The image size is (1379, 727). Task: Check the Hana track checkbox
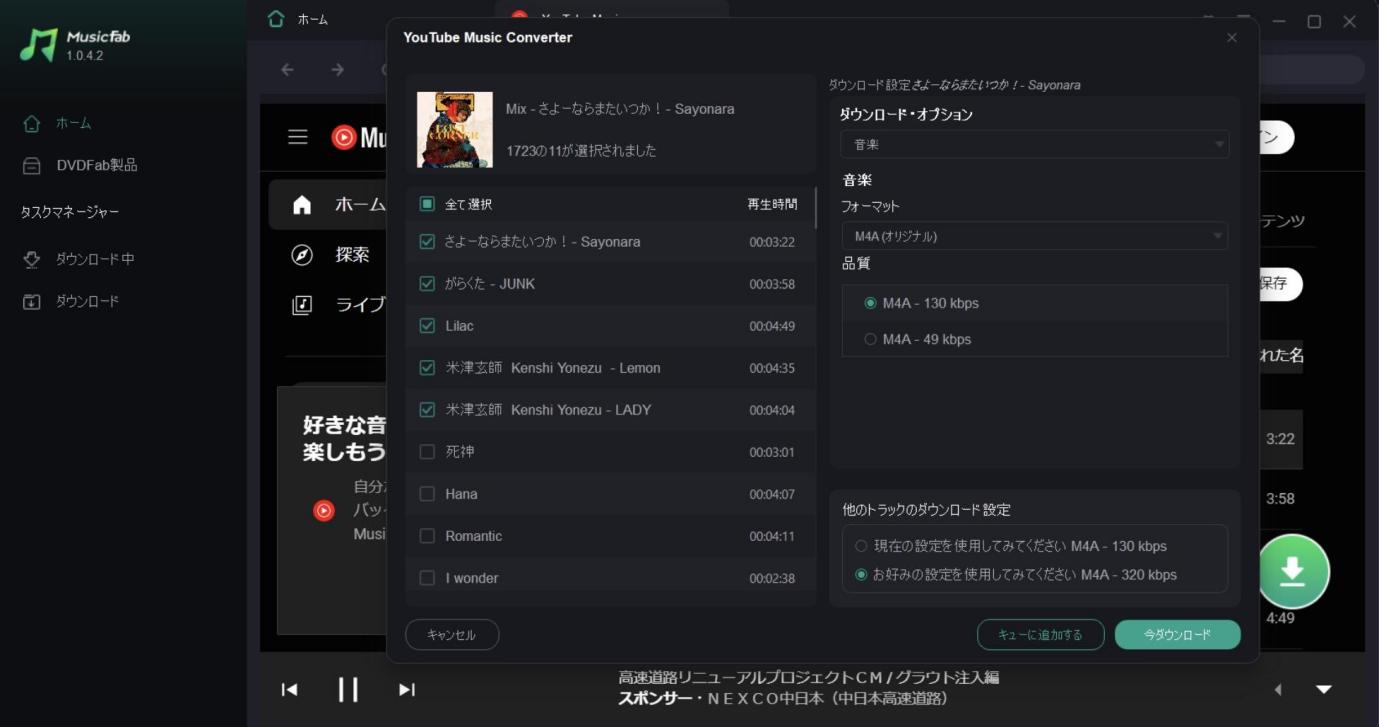[427, 494]
